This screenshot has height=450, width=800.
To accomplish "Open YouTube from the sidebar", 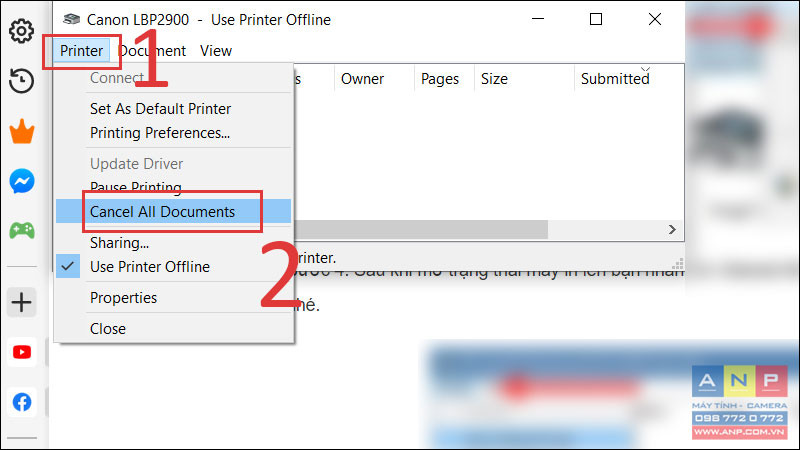I will (x=22, y=352).
